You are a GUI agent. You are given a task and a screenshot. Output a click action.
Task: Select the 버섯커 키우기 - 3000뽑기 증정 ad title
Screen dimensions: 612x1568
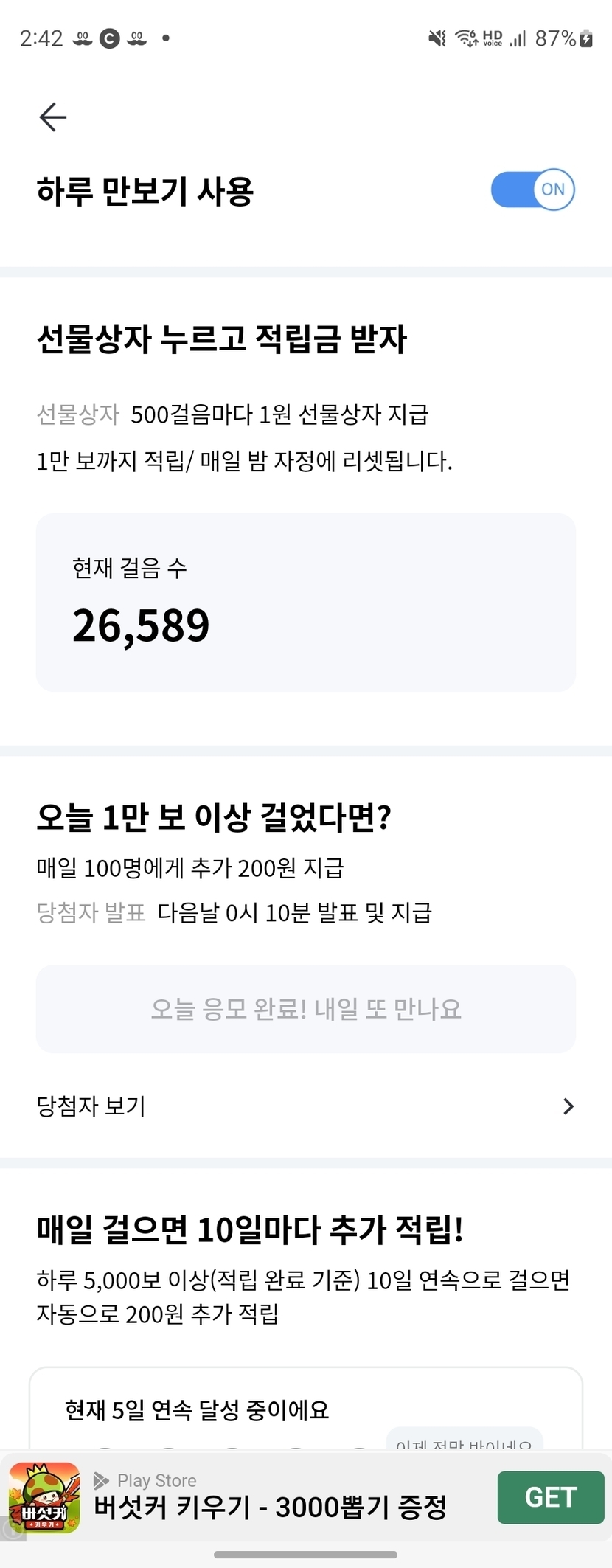pos(270,1508)
